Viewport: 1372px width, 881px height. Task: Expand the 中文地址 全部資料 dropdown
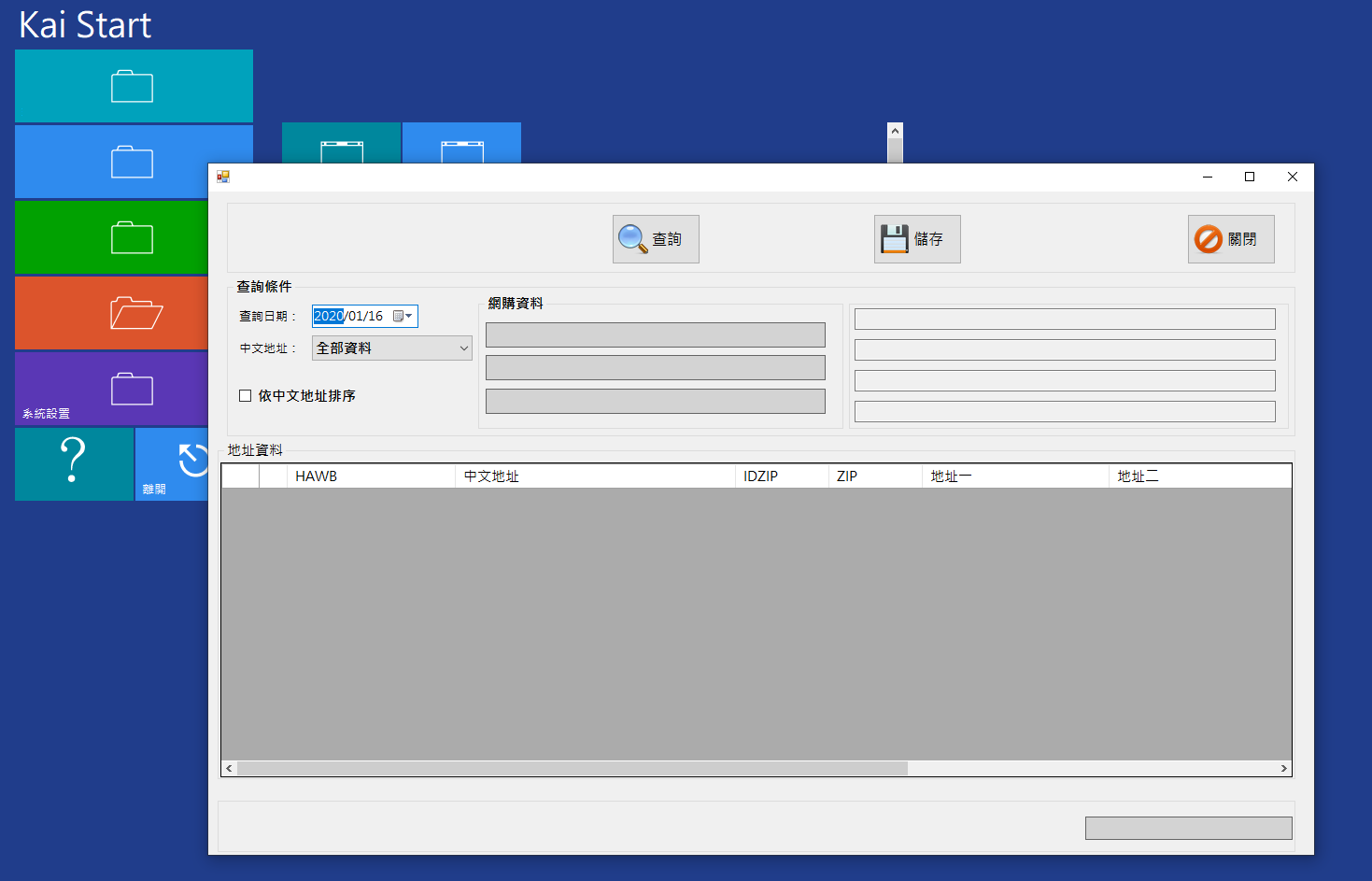coord(463,348)
